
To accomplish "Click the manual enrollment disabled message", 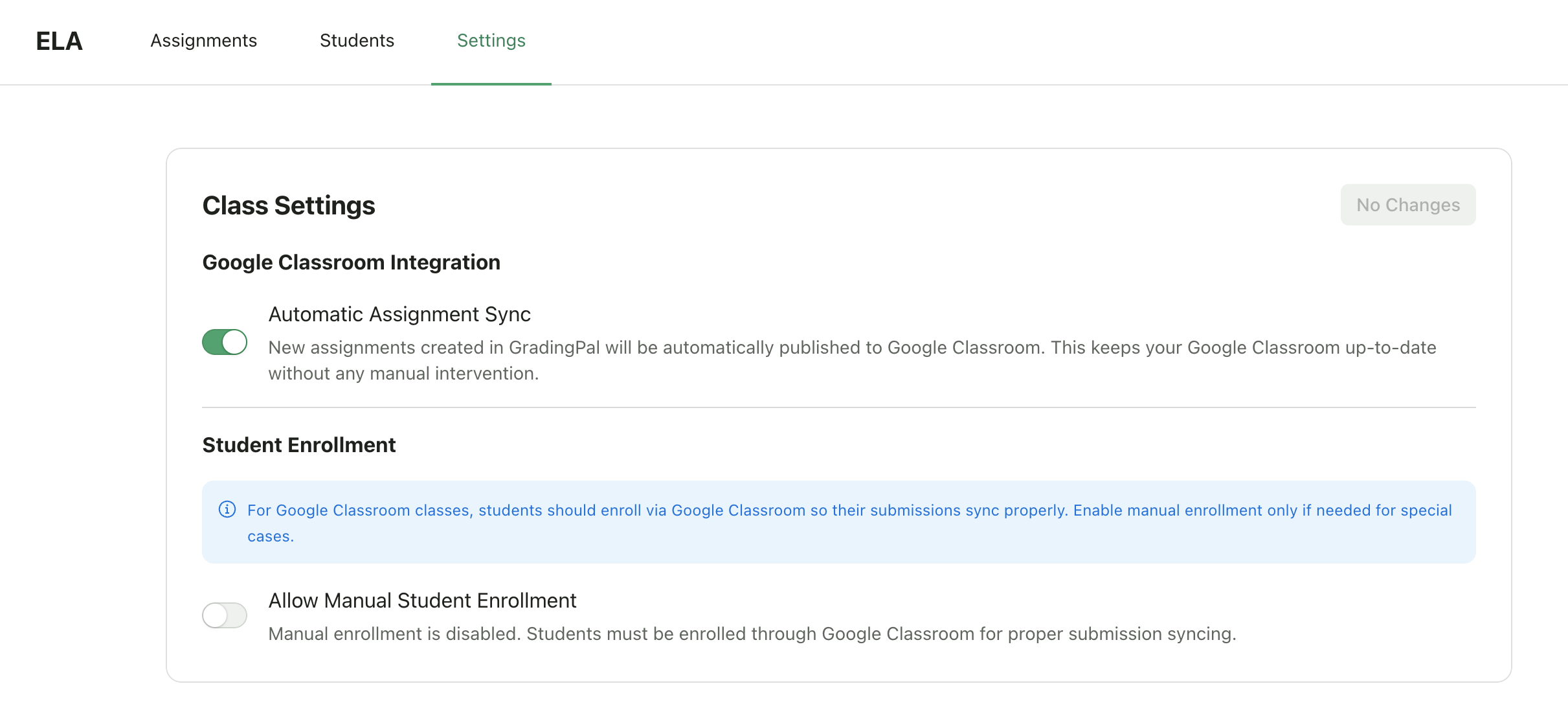I will coord(752,633).
